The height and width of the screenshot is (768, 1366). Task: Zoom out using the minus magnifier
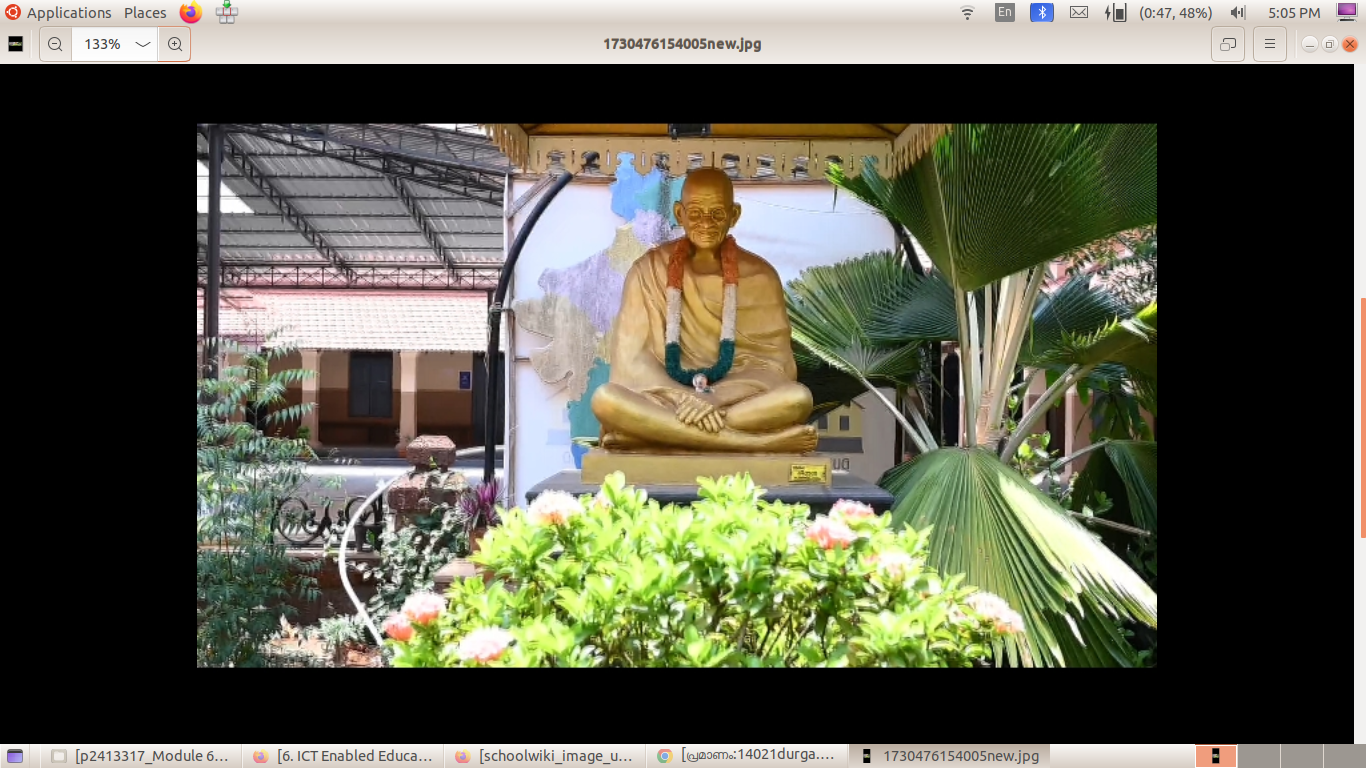point(55,44)
